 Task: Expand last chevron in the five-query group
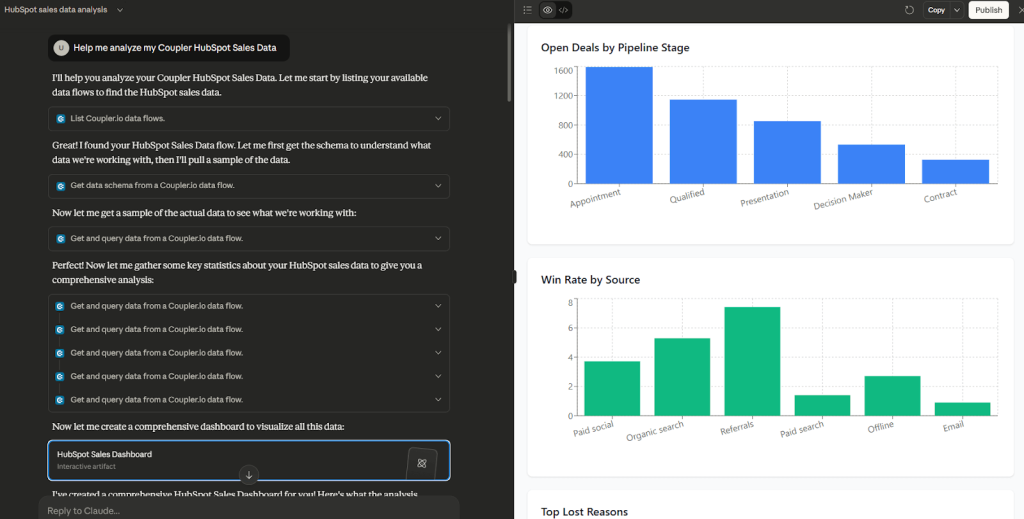point(438,400)
